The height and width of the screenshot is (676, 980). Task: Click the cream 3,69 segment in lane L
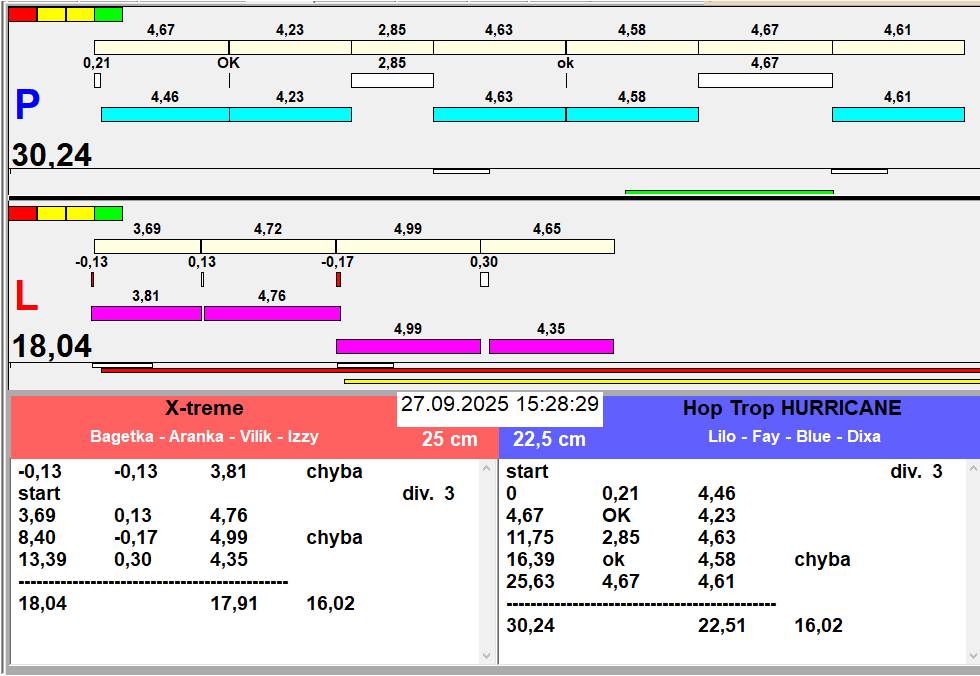point(148,246)
